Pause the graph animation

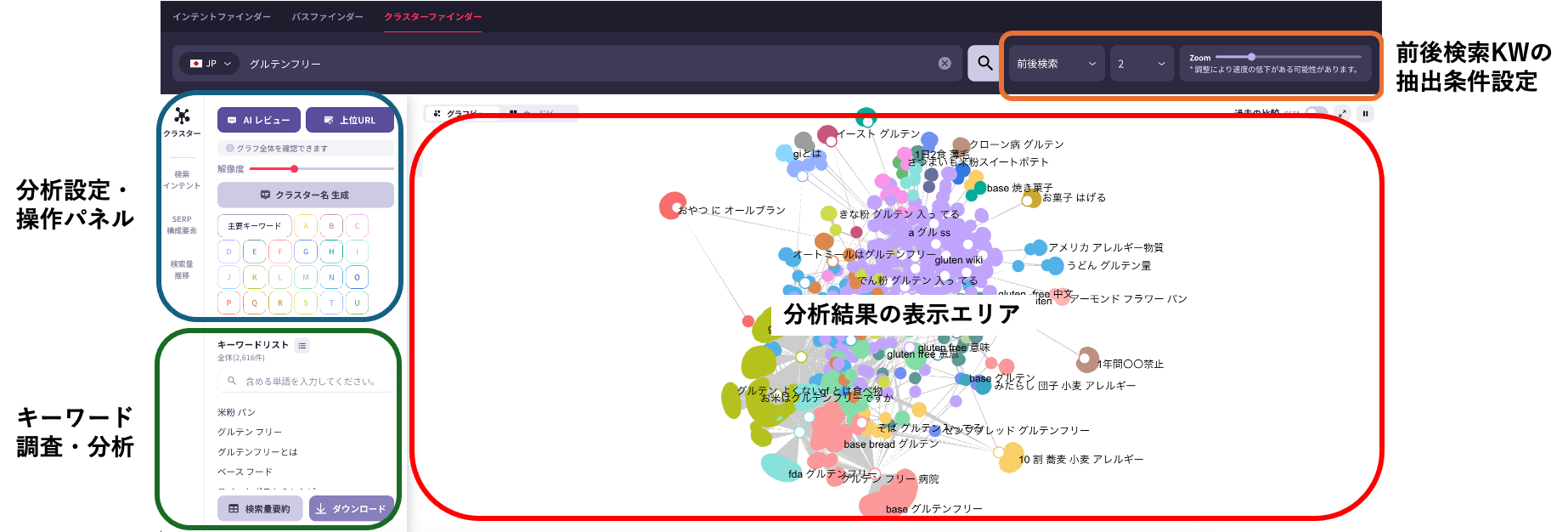[x=1366, y=113]
